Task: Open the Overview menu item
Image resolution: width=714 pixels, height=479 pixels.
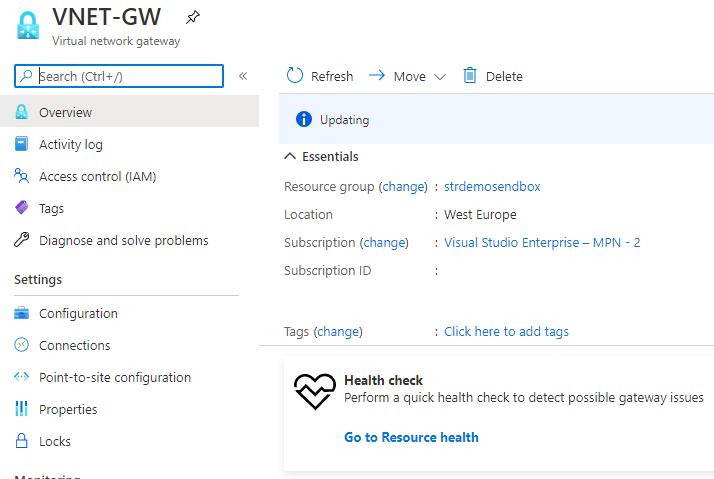Action: pos(129,112)
